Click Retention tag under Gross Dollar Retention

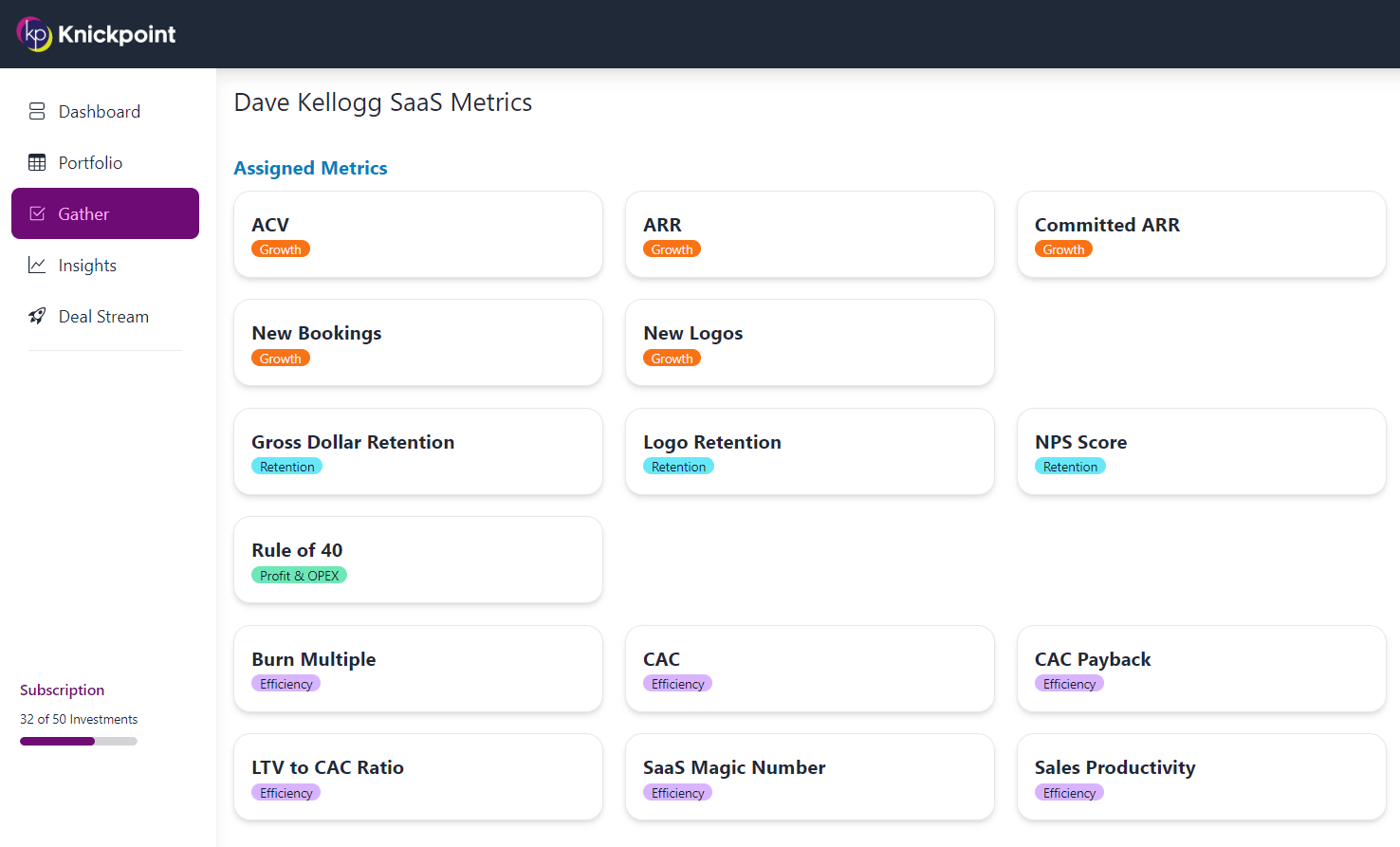tap(286, 467)
